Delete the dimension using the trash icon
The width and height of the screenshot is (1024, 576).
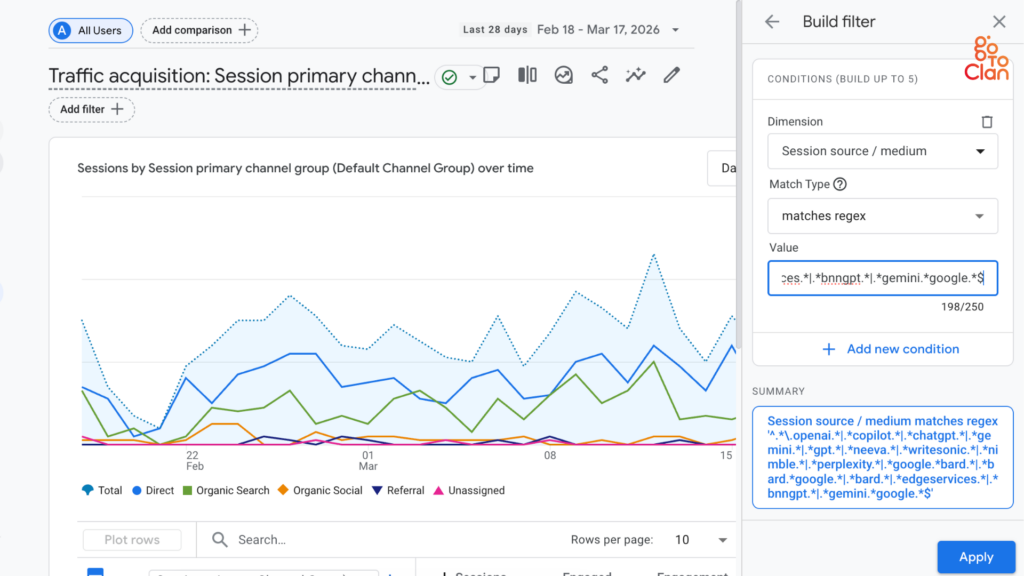point(988,120)
